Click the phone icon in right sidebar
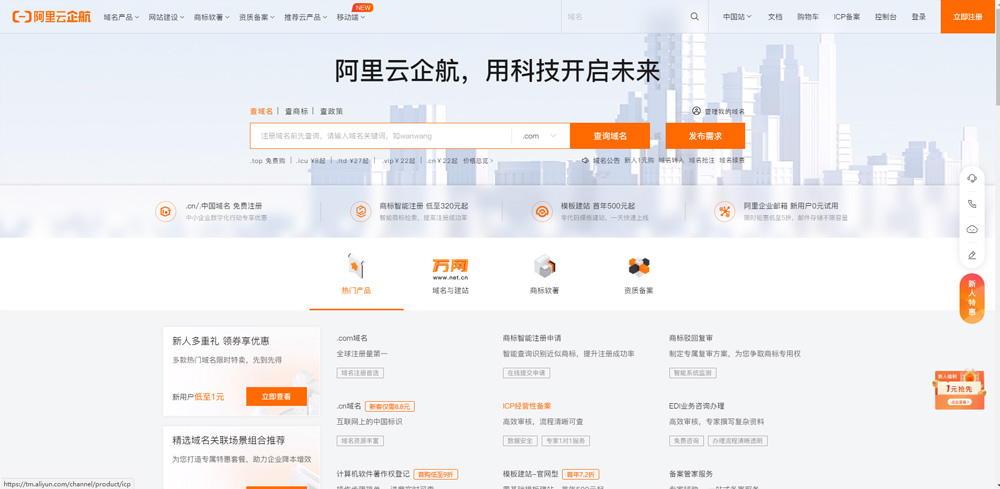Screen dimensions: 1000x489 point(972,204)
